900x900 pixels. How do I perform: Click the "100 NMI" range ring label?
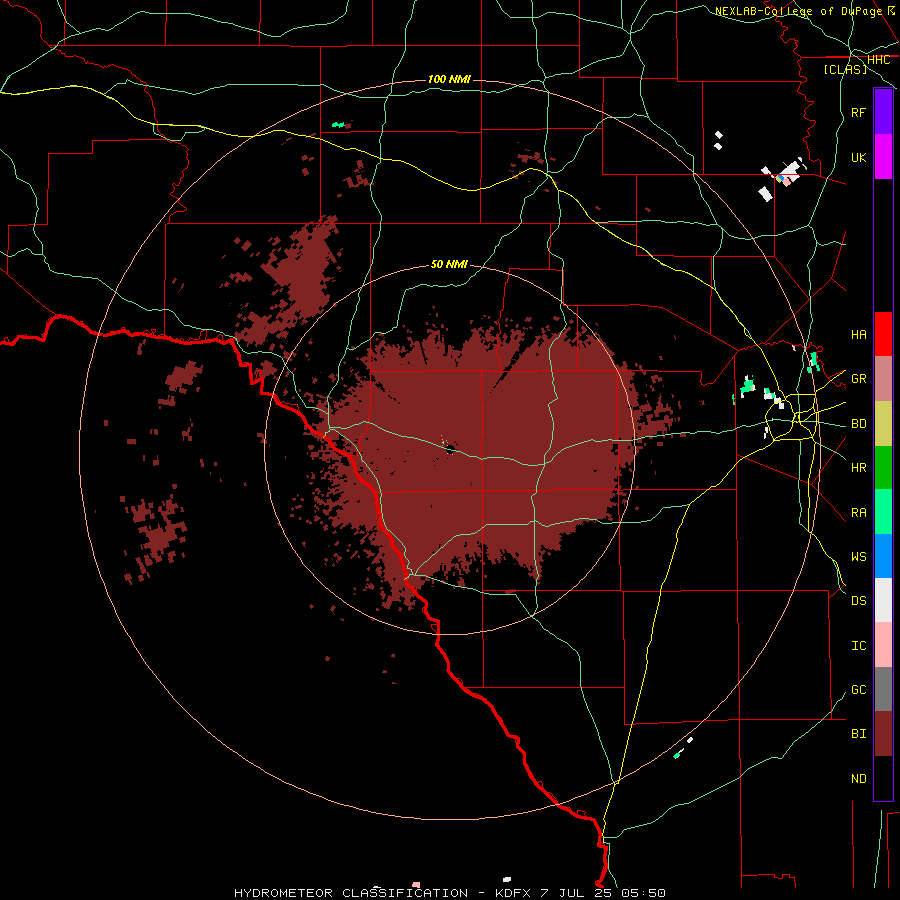pyautogui.click(x=449, y=79)
